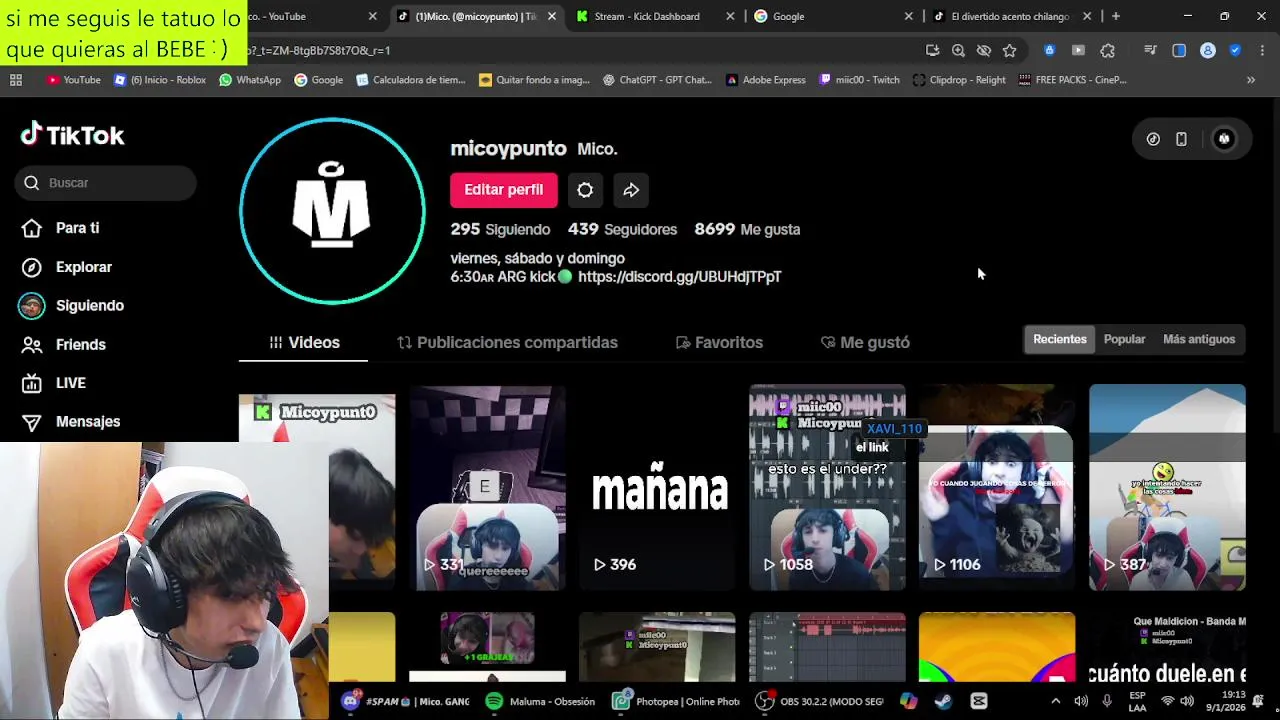1280x720 pixels.
Task: Open the LIVE section
Action: 54,383
